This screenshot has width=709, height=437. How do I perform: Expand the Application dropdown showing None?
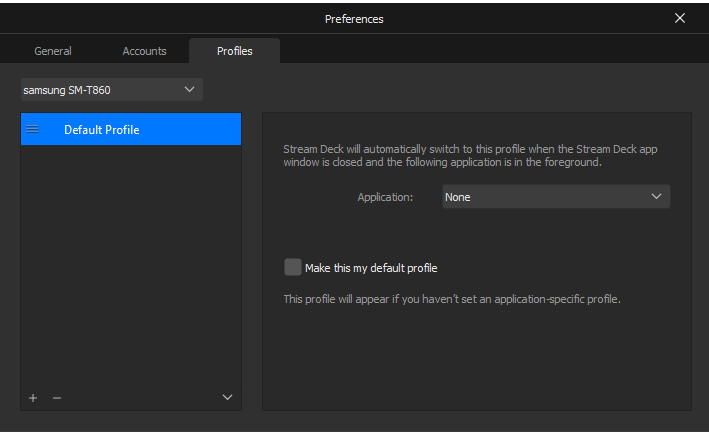(x=545, y=197)
